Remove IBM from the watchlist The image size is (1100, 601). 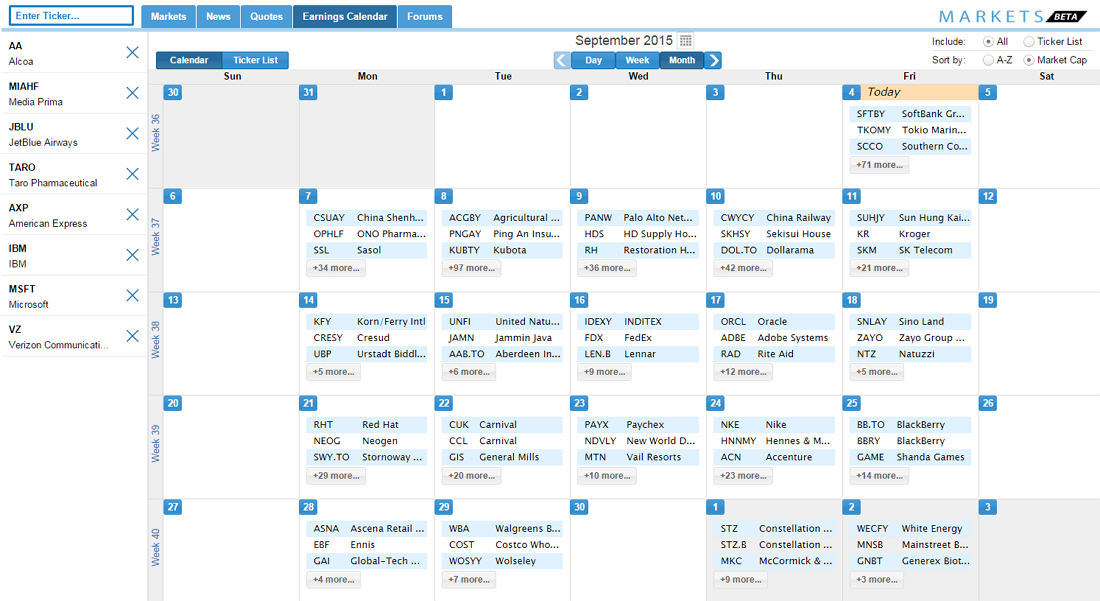(132, 255)
